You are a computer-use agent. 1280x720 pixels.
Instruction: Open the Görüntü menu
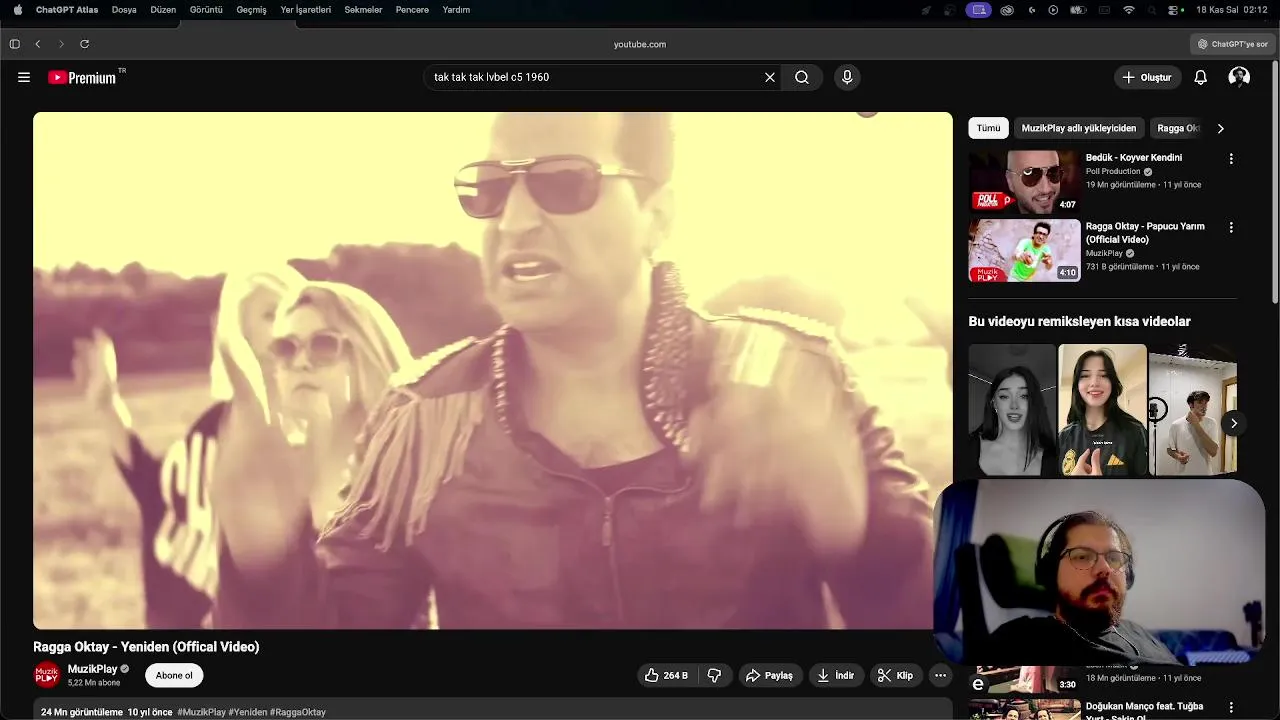click(x=206, y=10)
